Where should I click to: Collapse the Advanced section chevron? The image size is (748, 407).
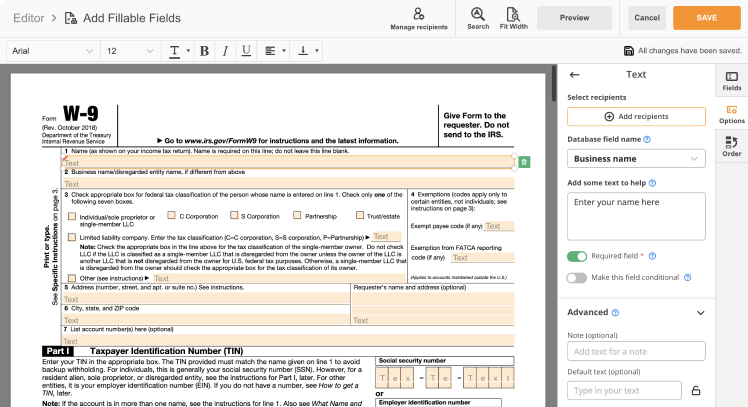699,312
